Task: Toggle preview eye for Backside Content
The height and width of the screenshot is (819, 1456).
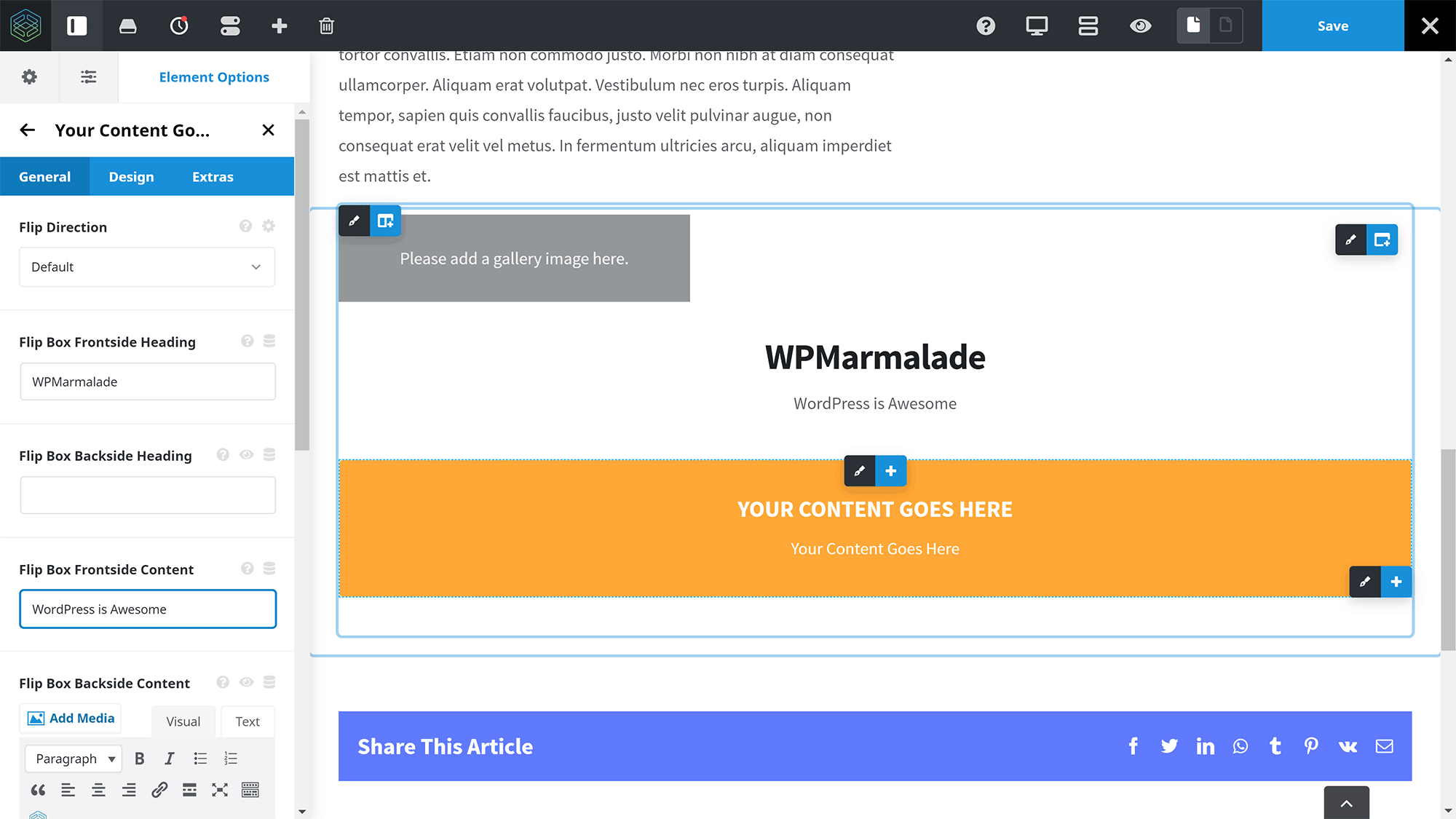Action: click(x=247, y=682)
